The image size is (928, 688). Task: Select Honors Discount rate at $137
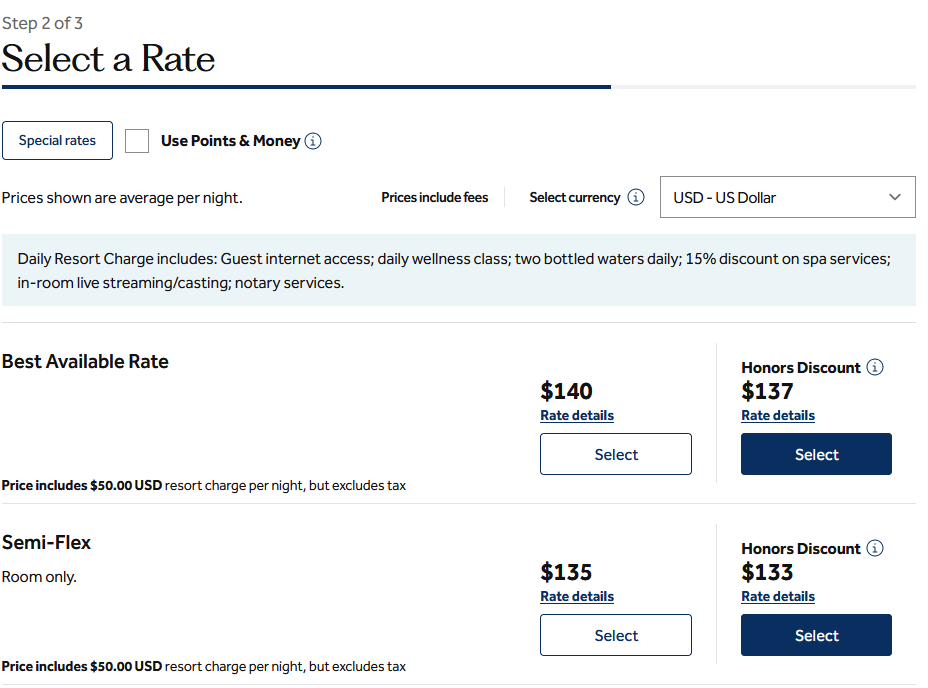[x=816, y=454]
